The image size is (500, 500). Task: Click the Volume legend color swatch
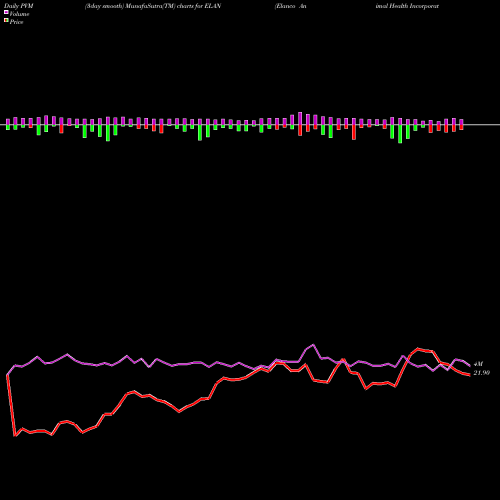pos(6,12)
